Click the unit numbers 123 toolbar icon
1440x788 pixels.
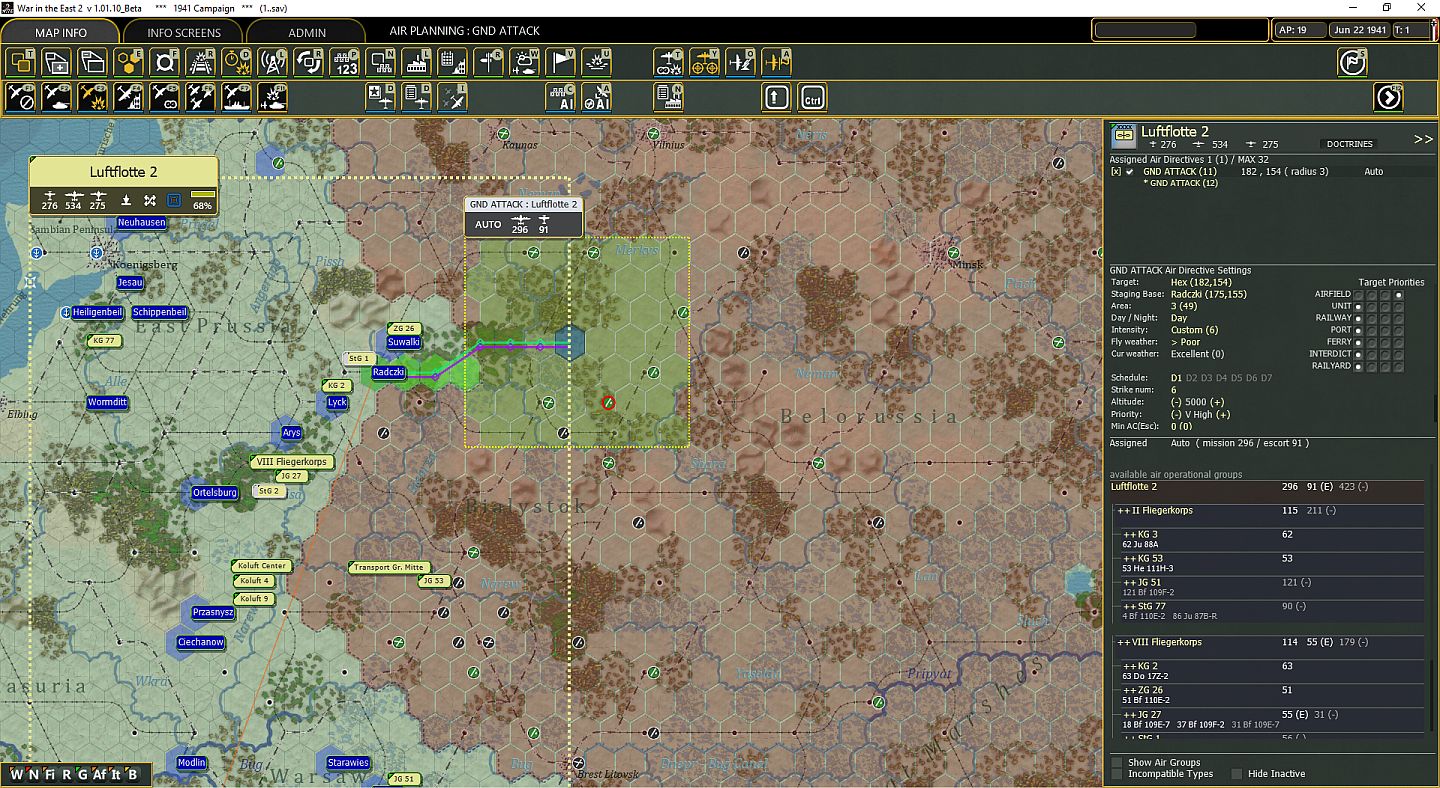345,62
